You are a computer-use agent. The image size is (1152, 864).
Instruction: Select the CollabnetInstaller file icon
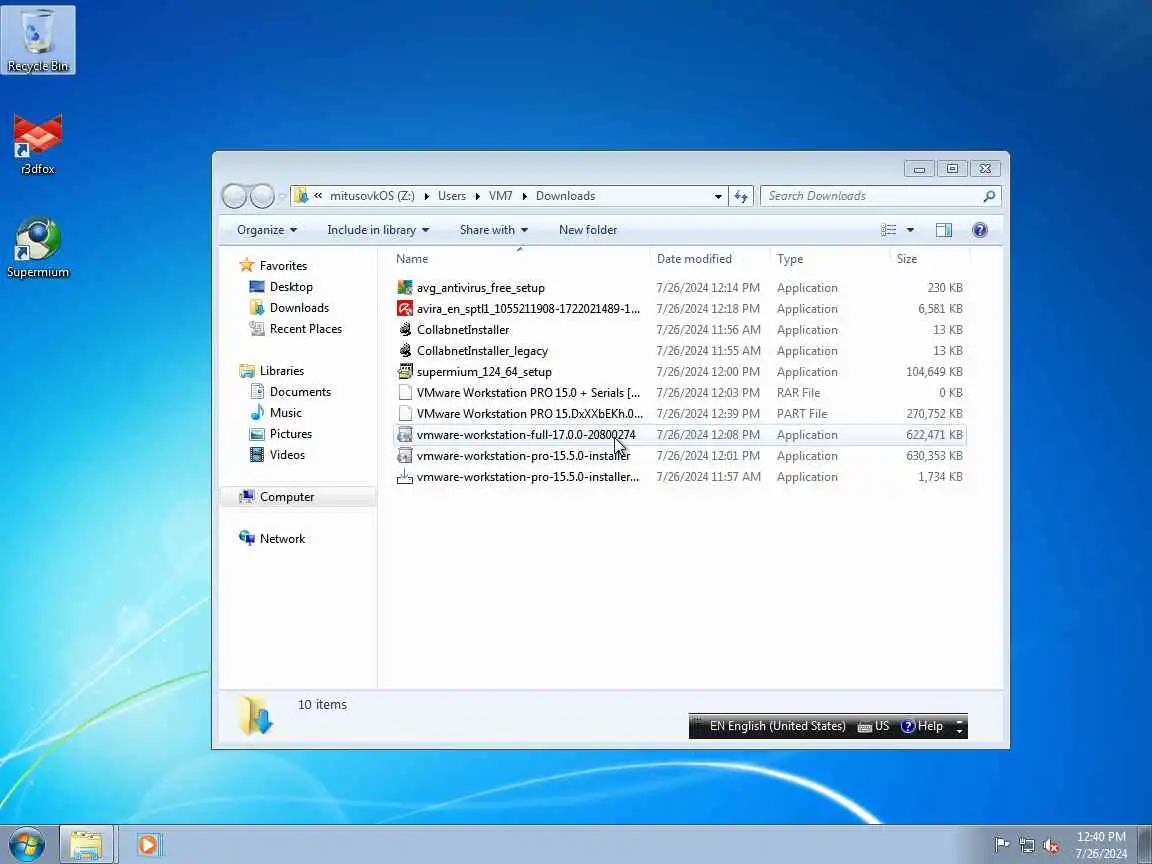405,329
